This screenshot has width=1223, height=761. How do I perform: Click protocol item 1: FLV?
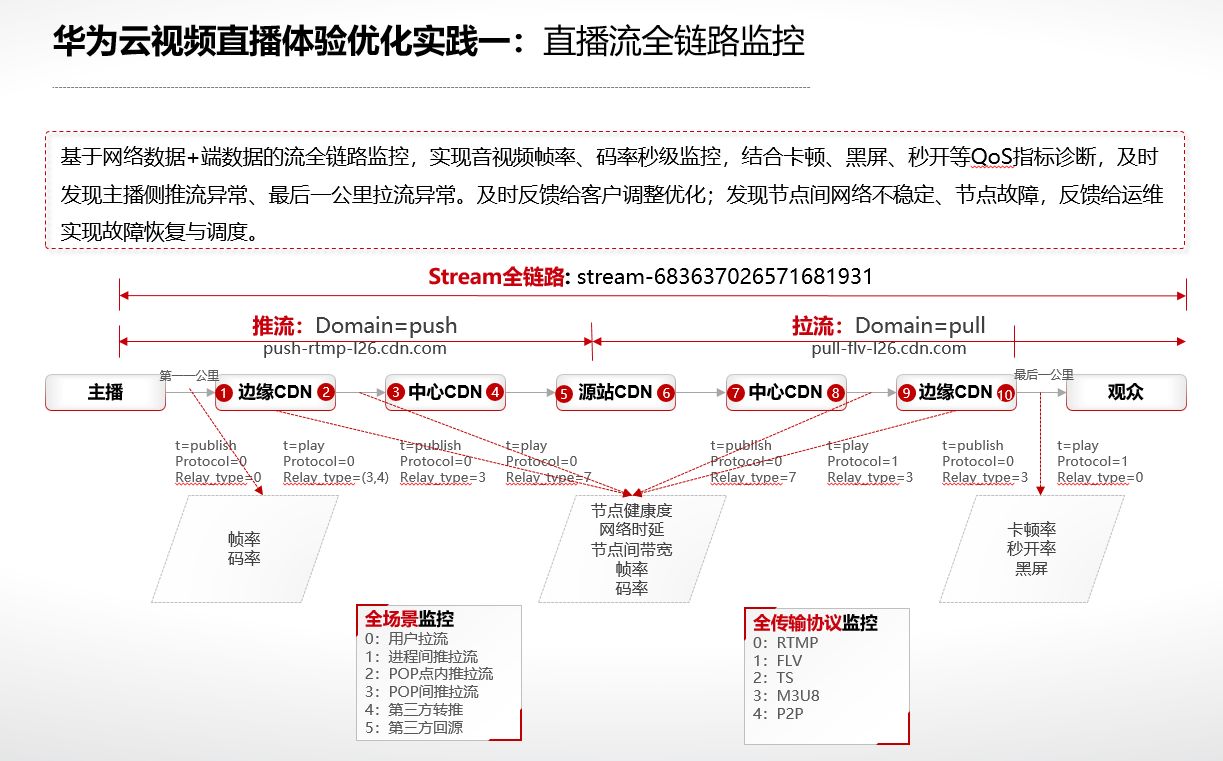coord(778,661)
